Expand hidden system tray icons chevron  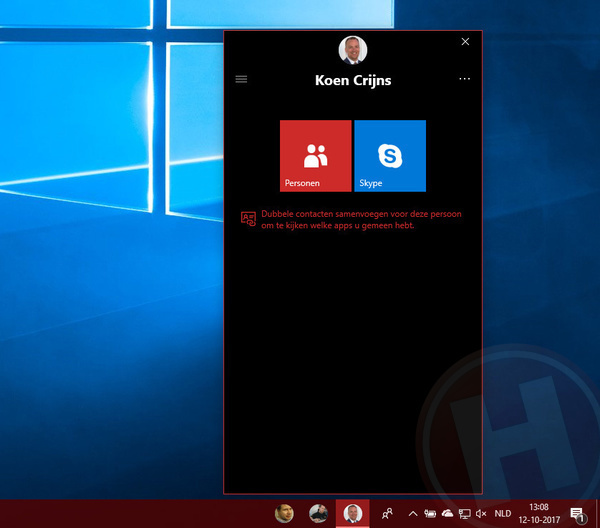[413, 514]
